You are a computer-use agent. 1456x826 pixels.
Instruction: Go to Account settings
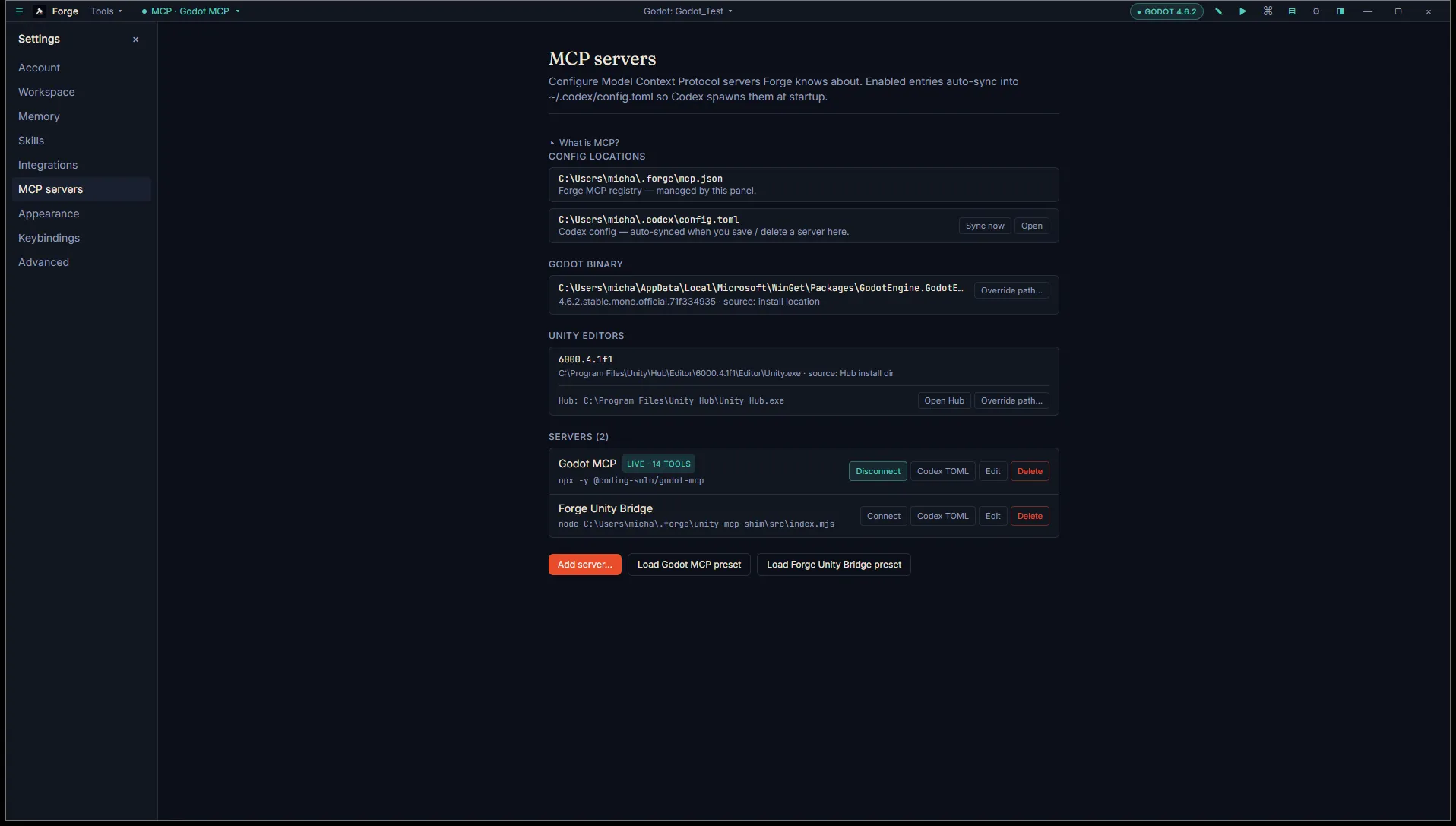coord(81,68)
